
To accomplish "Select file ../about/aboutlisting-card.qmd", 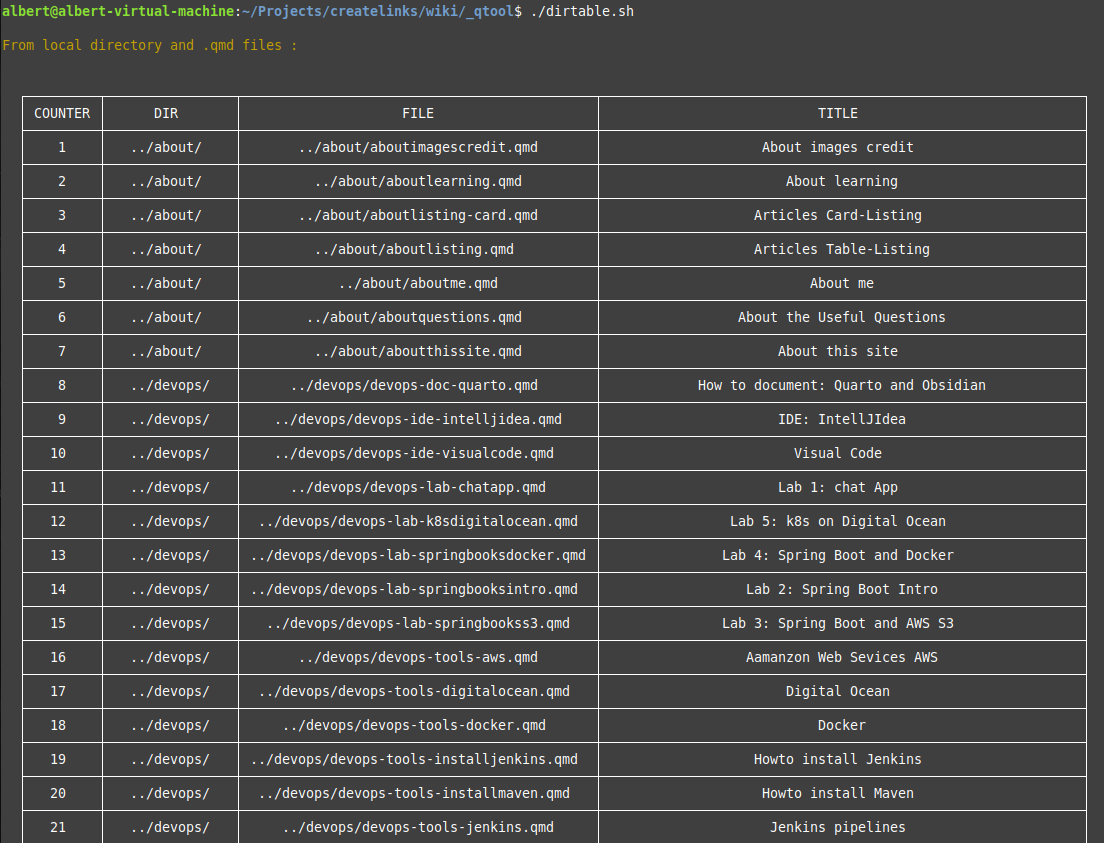I will (418, 215).
